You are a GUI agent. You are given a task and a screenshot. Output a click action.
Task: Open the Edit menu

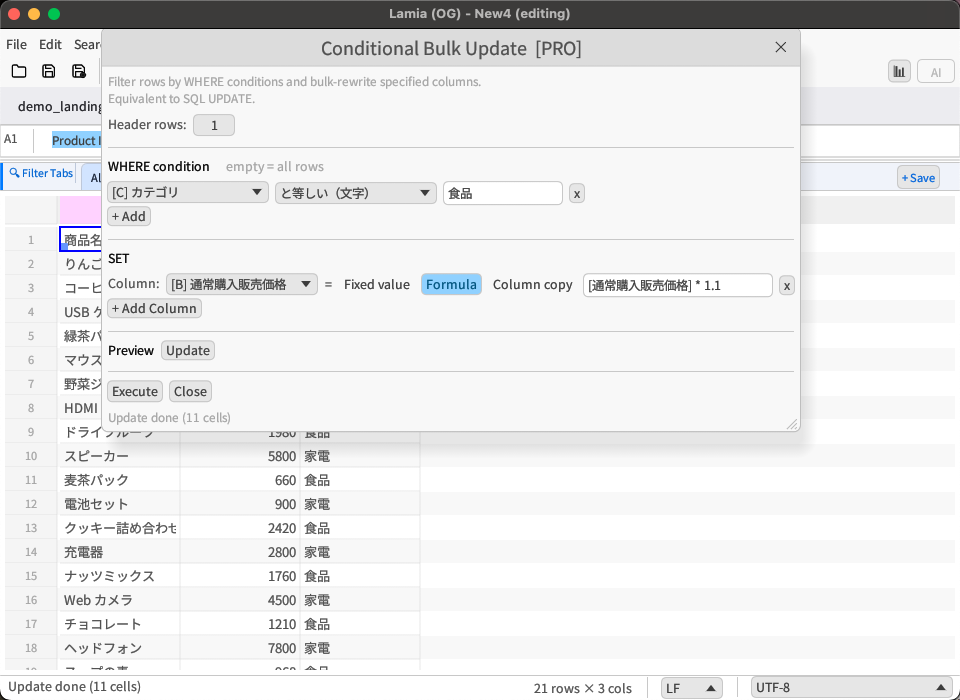pyautogui.click(x=50, y=44)
